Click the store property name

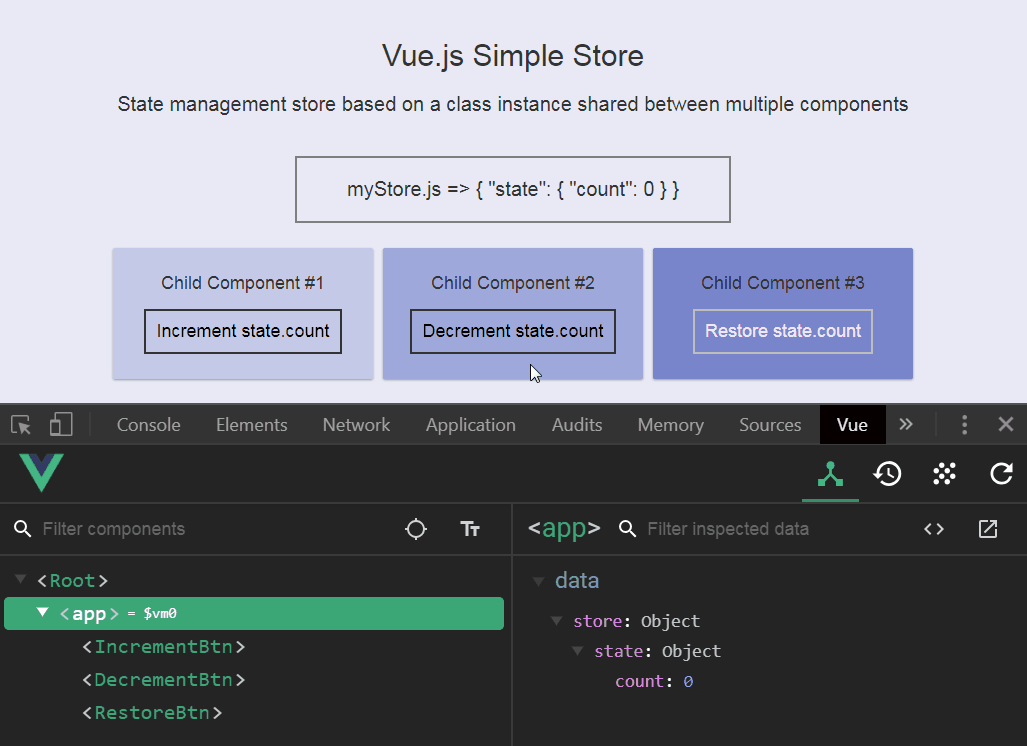pos(597,621)
